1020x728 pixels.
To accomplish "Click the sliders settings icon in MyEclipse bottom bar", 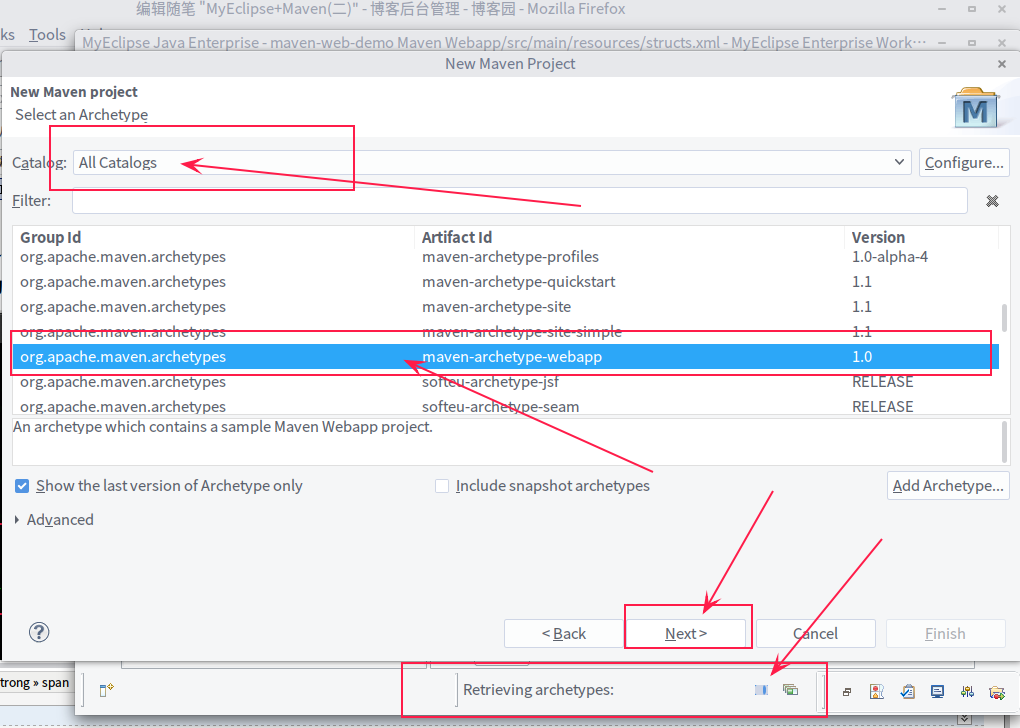I will pos(967,692).
